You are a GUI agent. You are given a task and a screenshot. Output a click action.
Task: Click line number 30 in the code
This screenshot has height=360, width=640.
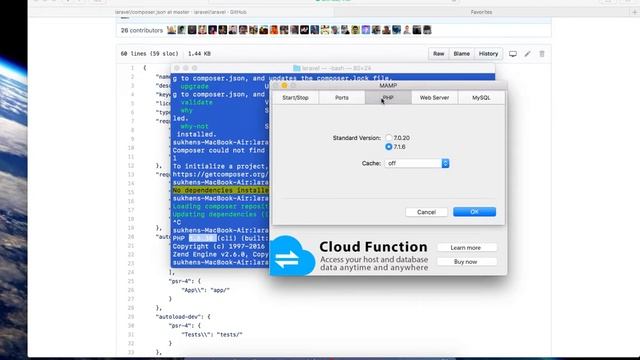point(131,325)
